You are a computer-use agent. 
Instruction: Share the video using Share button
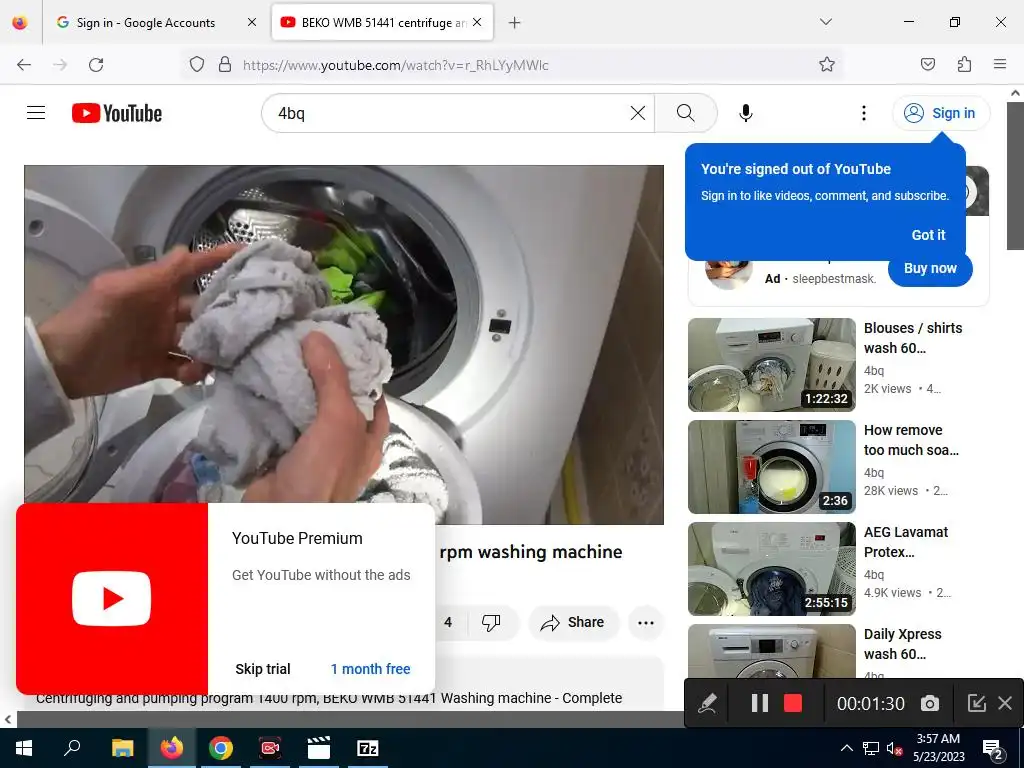tap(572, 622)
